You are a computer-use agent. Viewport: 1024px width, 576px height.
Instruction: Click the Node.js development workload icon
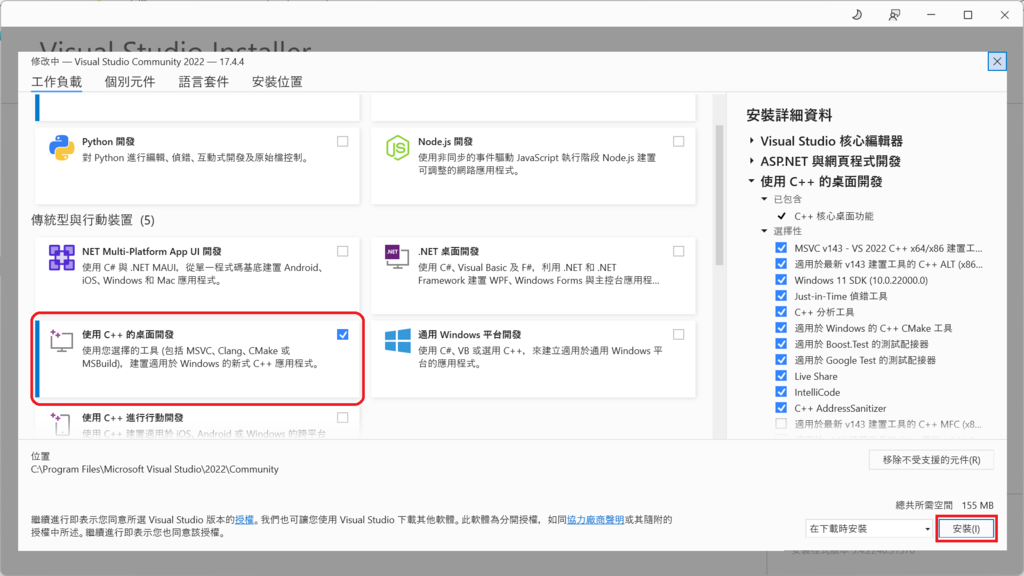coord(397,148)
